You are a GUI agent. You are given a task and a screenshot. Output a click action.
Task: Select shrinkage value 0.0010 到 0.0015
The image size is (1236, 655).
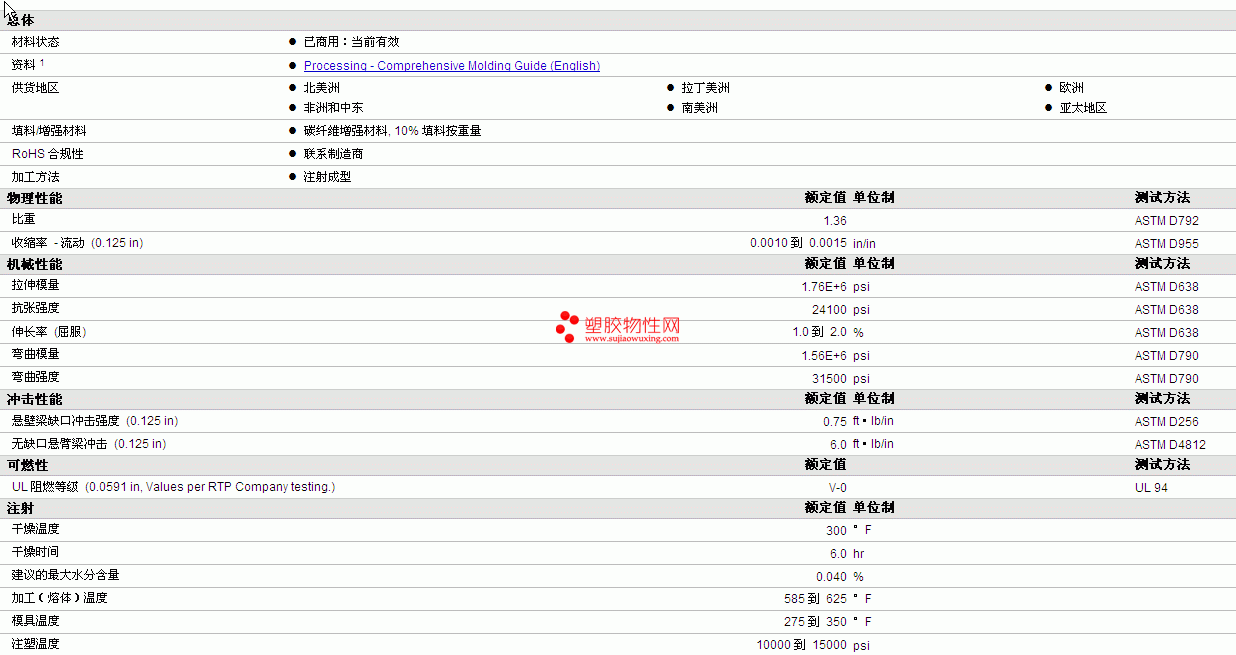click(x=798, y=243)
